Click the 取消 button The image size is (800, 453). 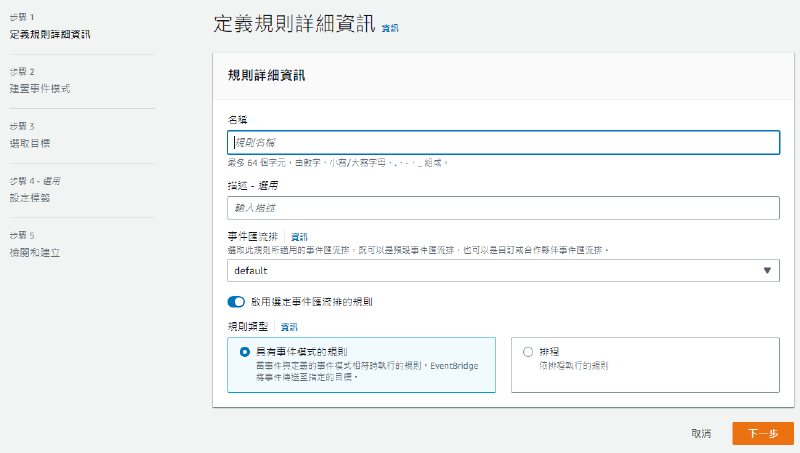click(x=701, y=433)
